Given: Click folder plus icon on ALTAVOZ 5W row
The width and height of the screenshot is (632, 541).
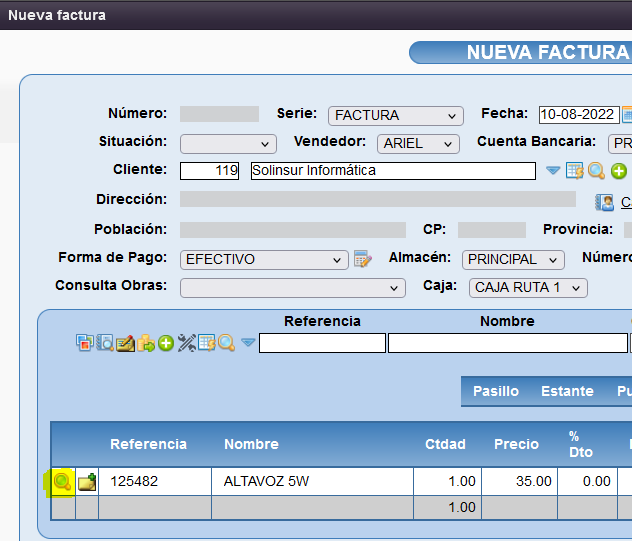Looking at the screenshot, I should click(87, 482).
